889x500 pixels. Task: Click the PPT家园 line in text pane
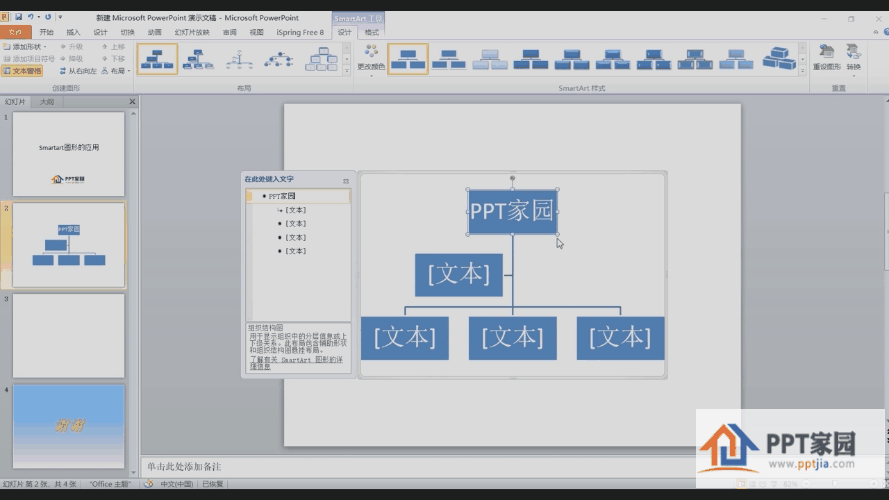[298, 196]
